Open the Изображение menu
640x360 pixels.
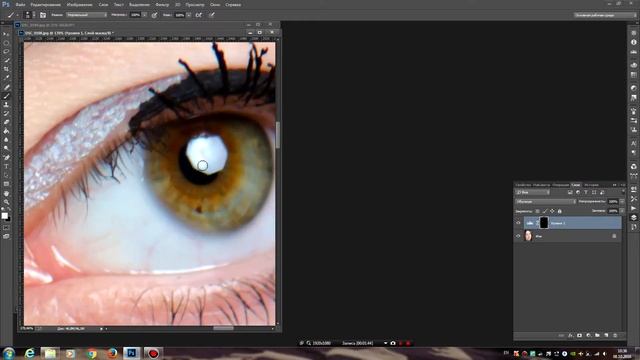point(80,5)
